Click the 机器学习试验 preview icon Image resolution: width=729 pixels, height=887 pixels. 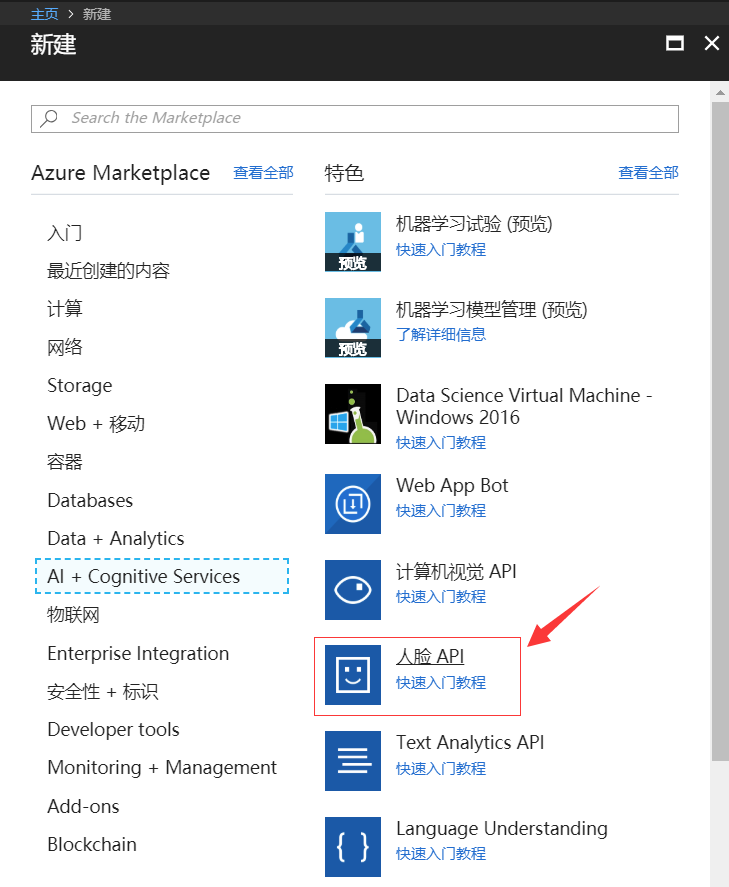click(352, 242)
